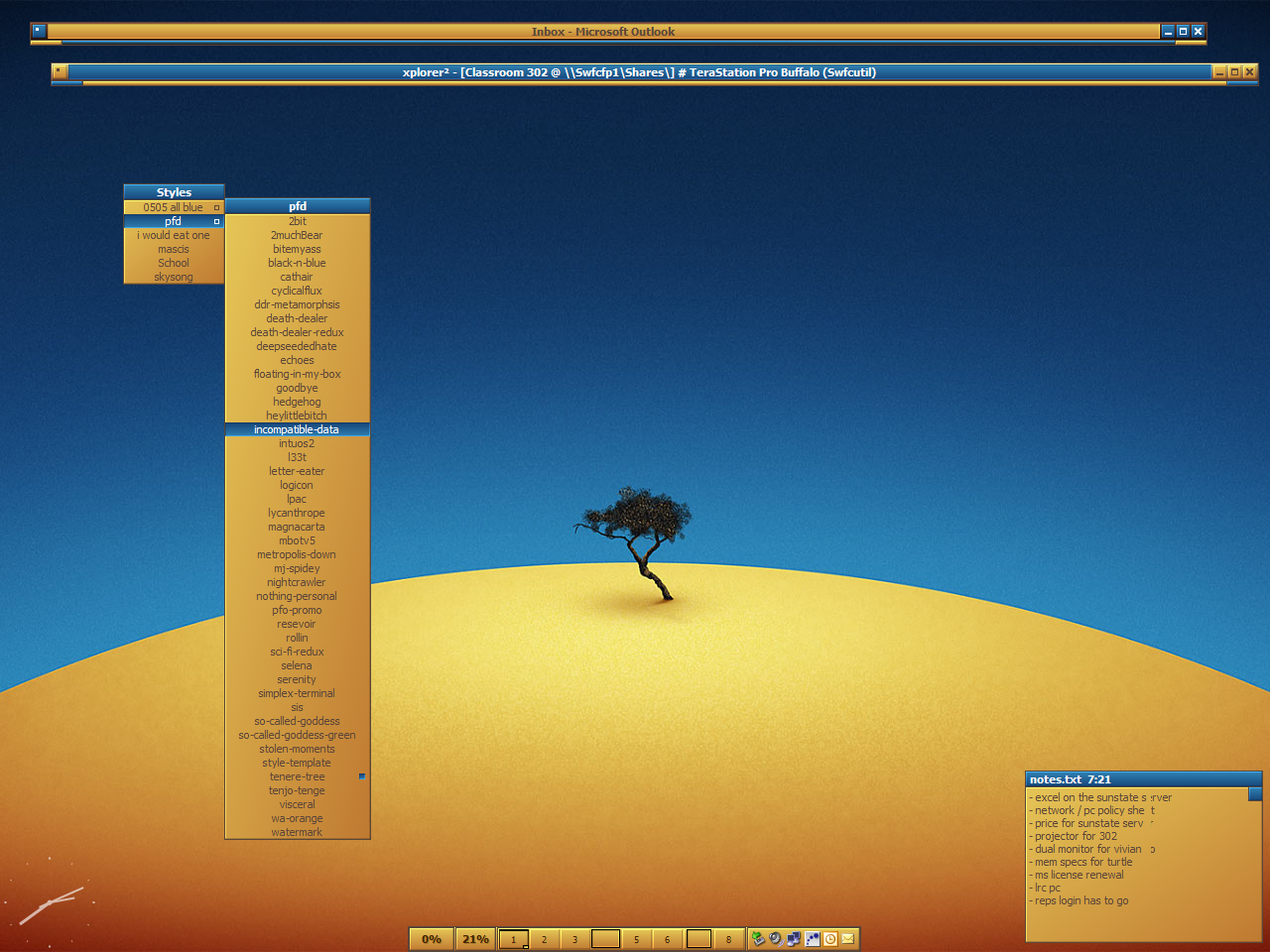Open the clock tray icon
The height and width of the screenshot is (952, 1270).
830,939
